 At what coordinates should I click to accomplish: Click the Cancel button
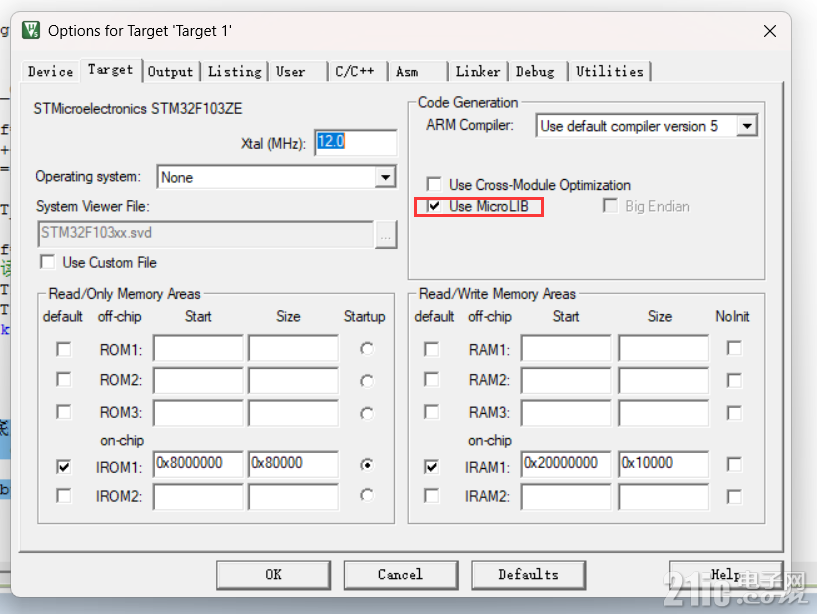point(401,575)
